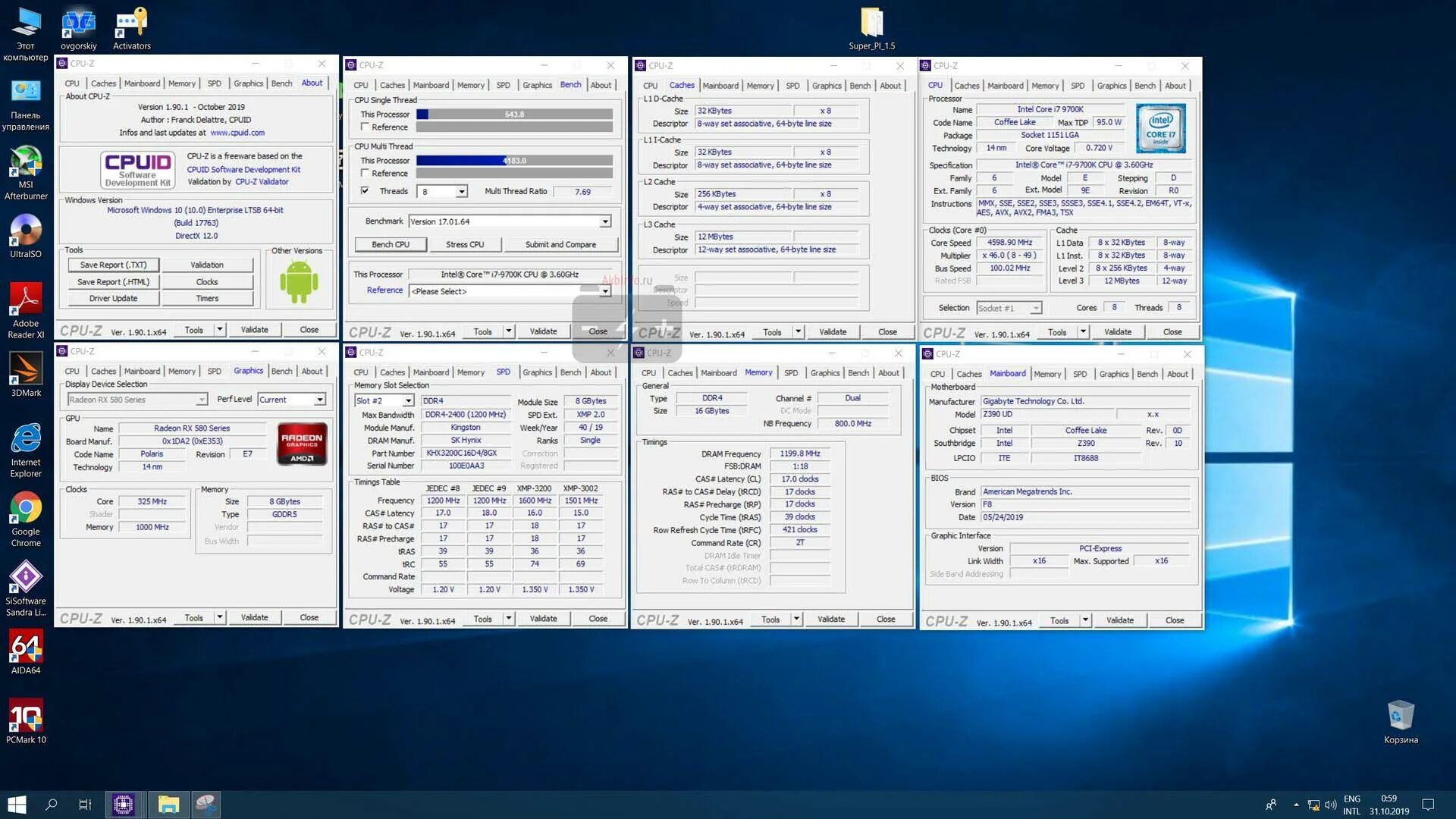Click the Bench CPU button

[391, 245]
